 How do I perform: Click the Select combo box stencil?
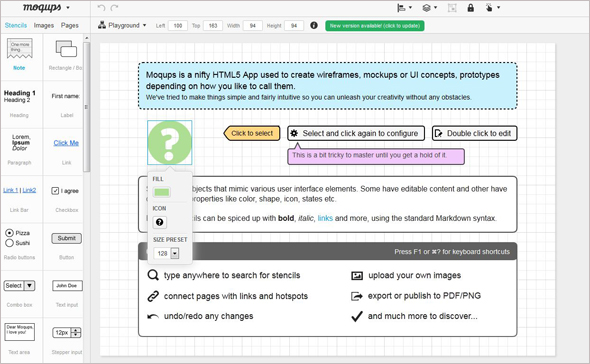tap(20, 286)
